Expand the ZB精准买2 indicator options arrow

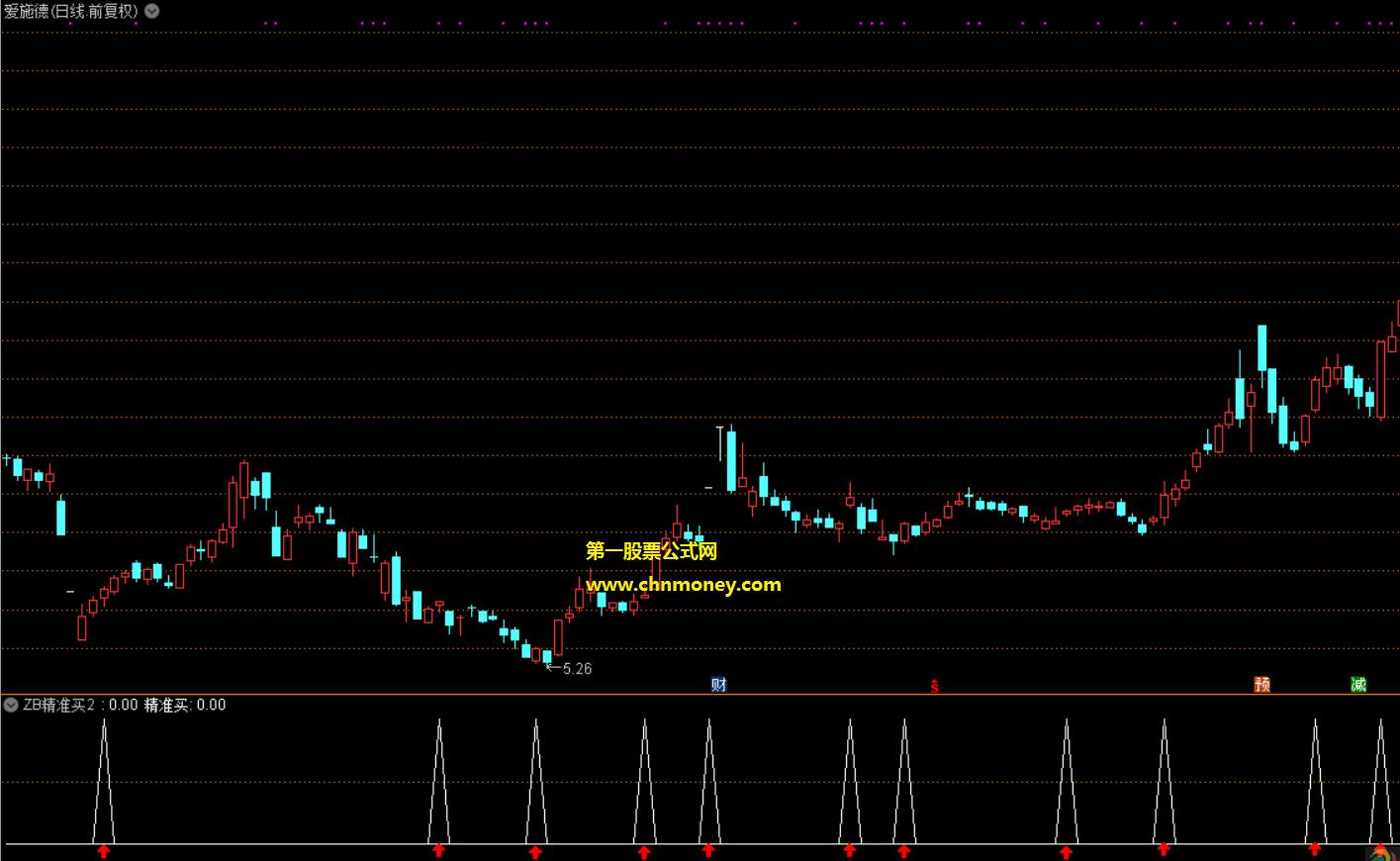11,705
